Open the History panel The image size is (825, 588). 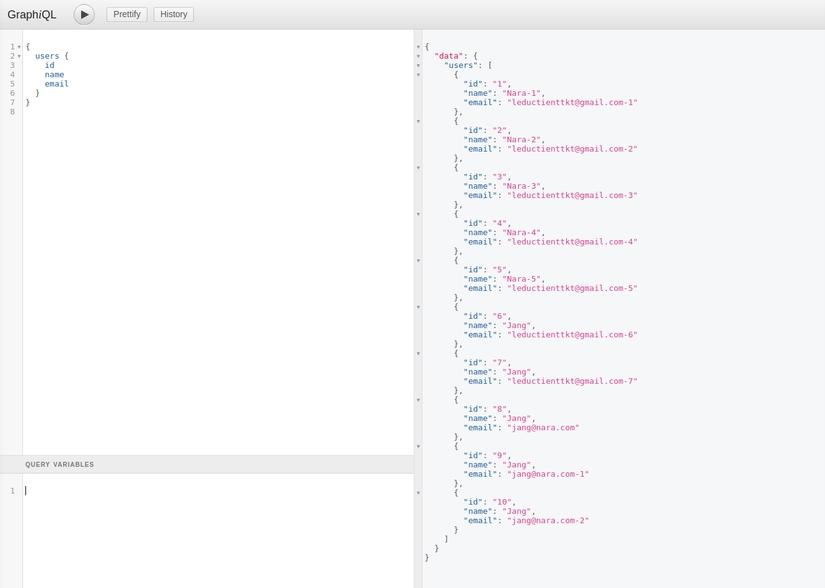click(174, 14)
